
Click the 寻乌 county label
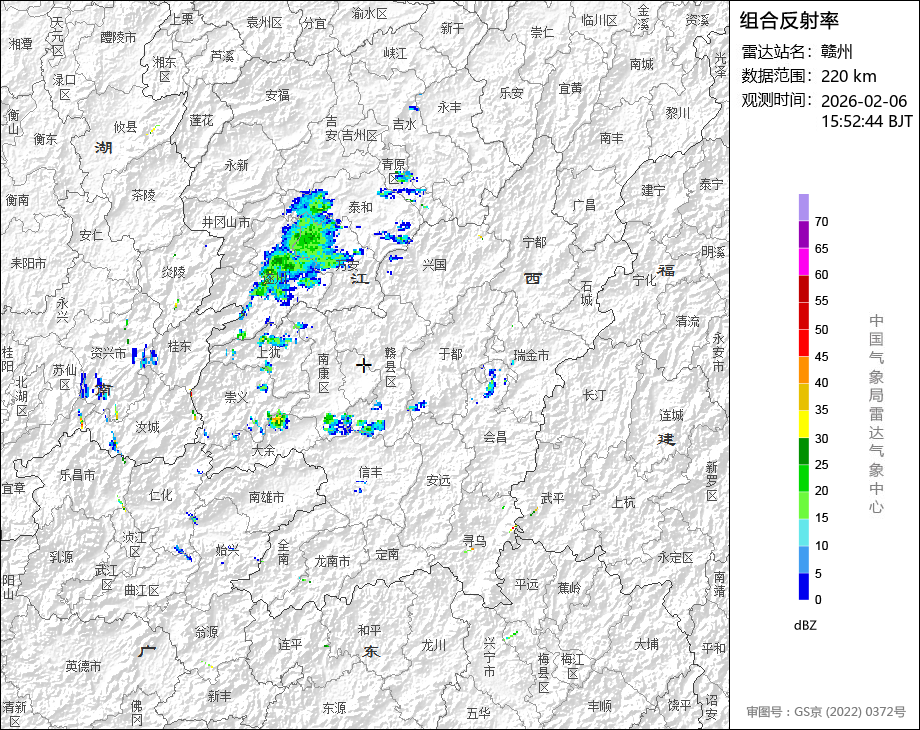click(x=475, y=540)
